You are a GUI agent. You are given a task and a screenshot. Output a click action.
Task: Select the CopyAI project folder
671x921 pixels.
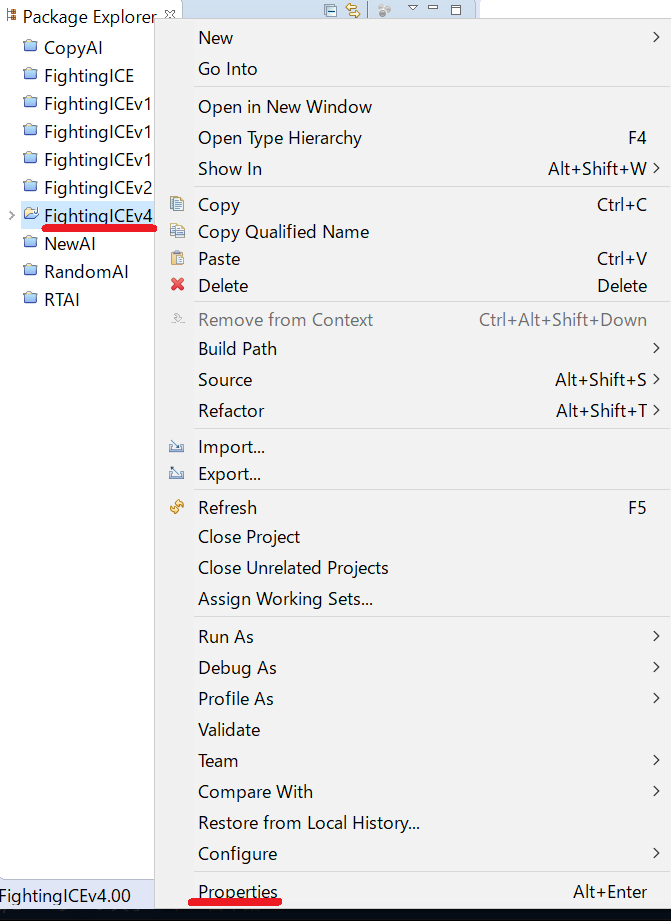[x=62, y=48]
